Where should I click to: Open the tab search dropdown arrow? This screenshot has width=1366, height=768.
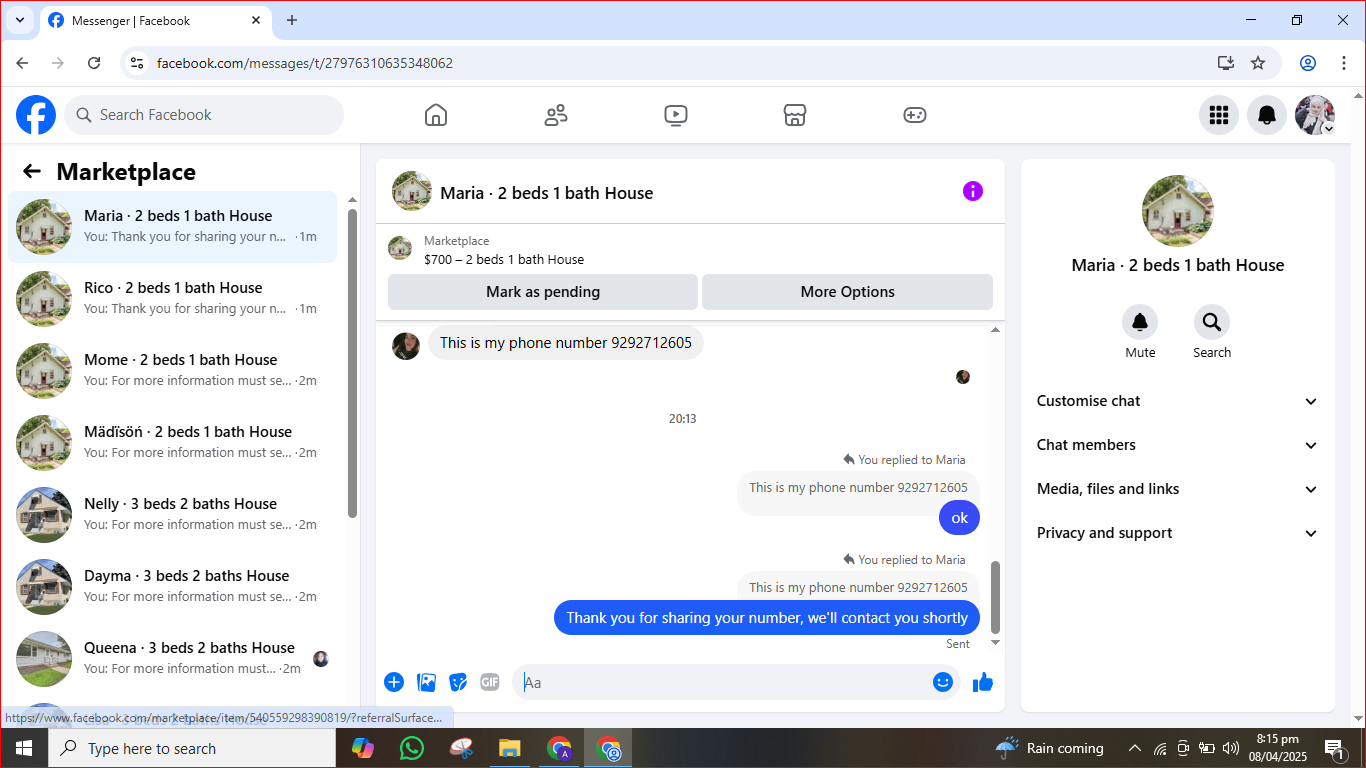click(x=19, y=20)
